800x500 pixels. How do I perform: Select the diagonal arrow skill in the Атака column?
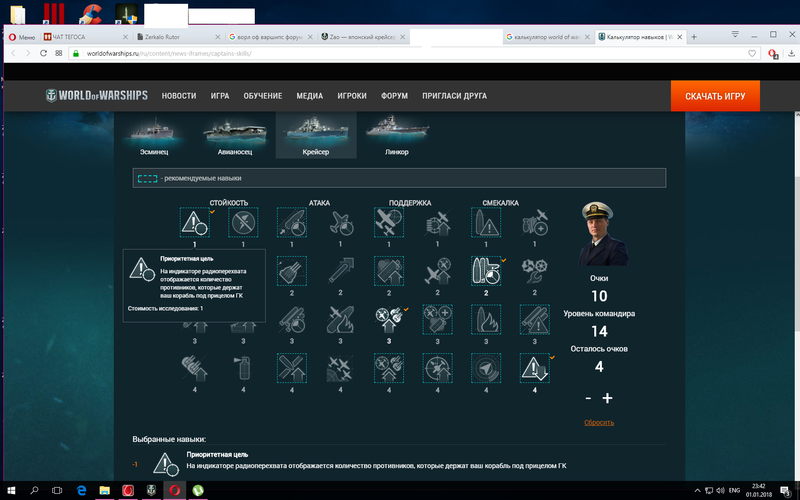(x=339, y=271)
